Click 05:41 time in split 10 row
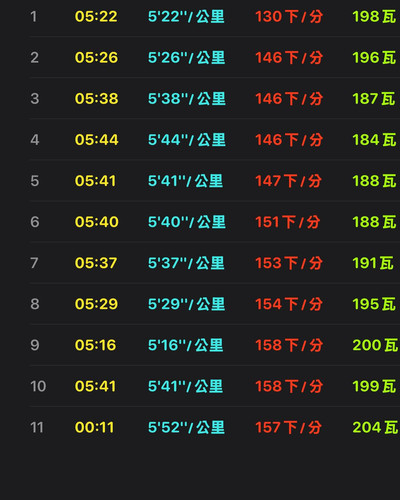Screen dimensions: 400x500 point(95,386)
